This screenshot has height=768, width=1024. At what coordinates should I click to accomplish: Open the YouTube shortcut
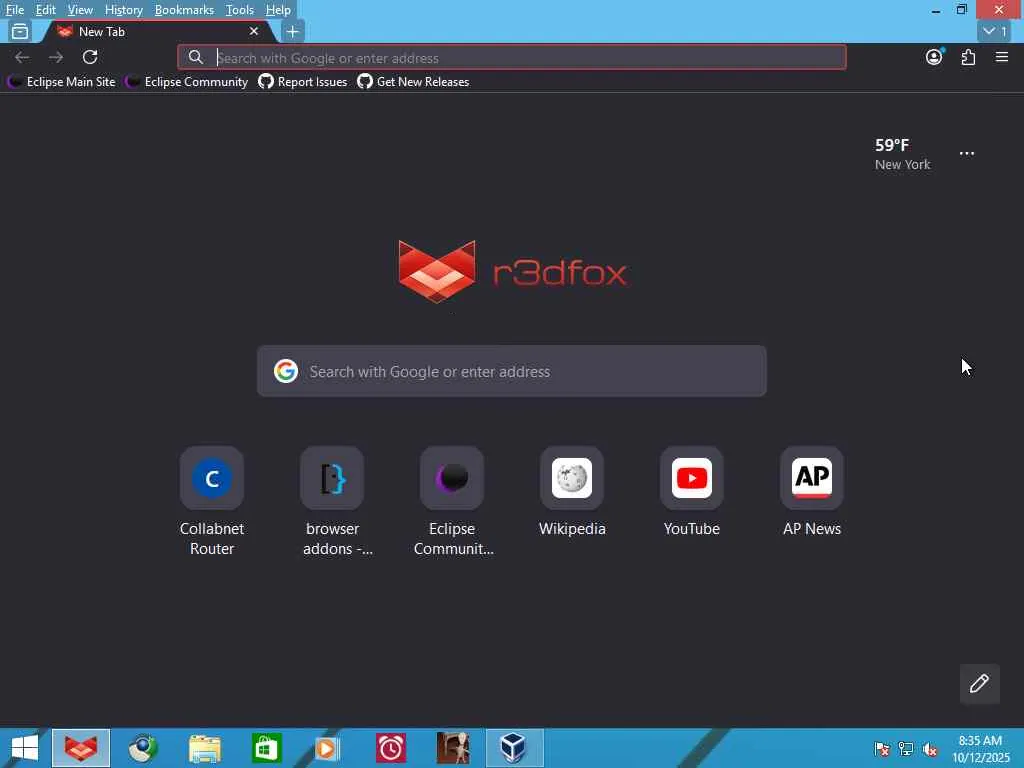click(692, 493)
